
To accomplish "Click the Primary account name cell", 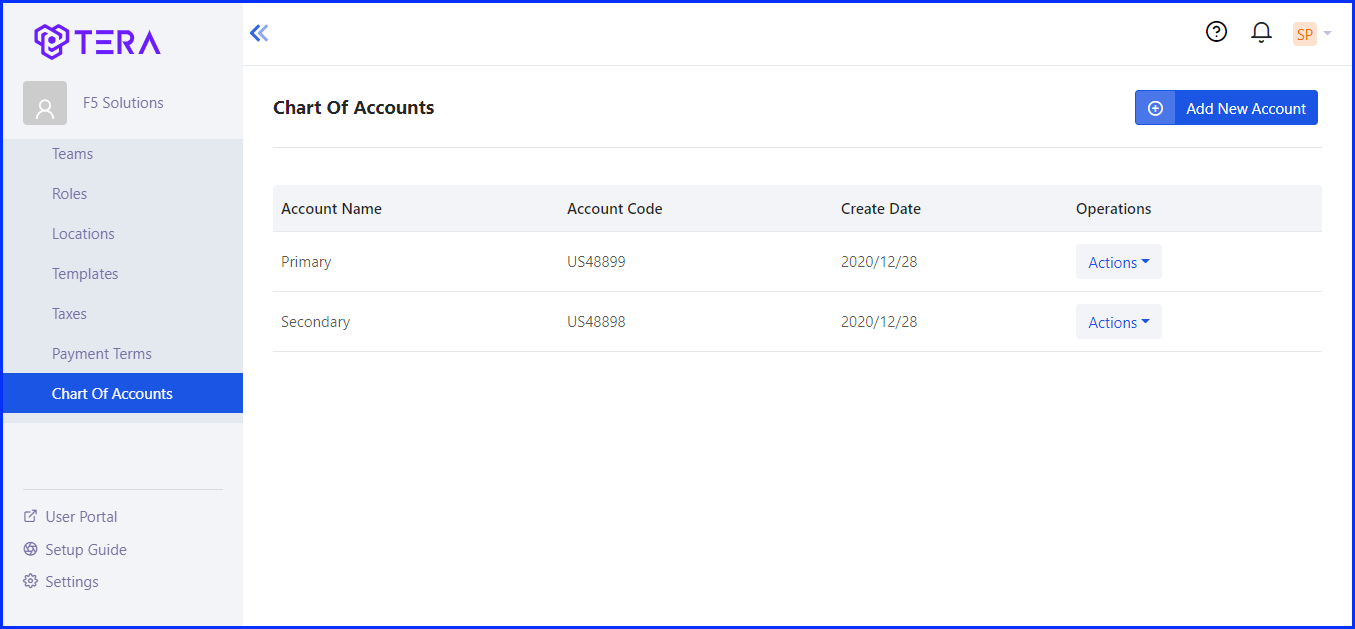I will [306, 262].
